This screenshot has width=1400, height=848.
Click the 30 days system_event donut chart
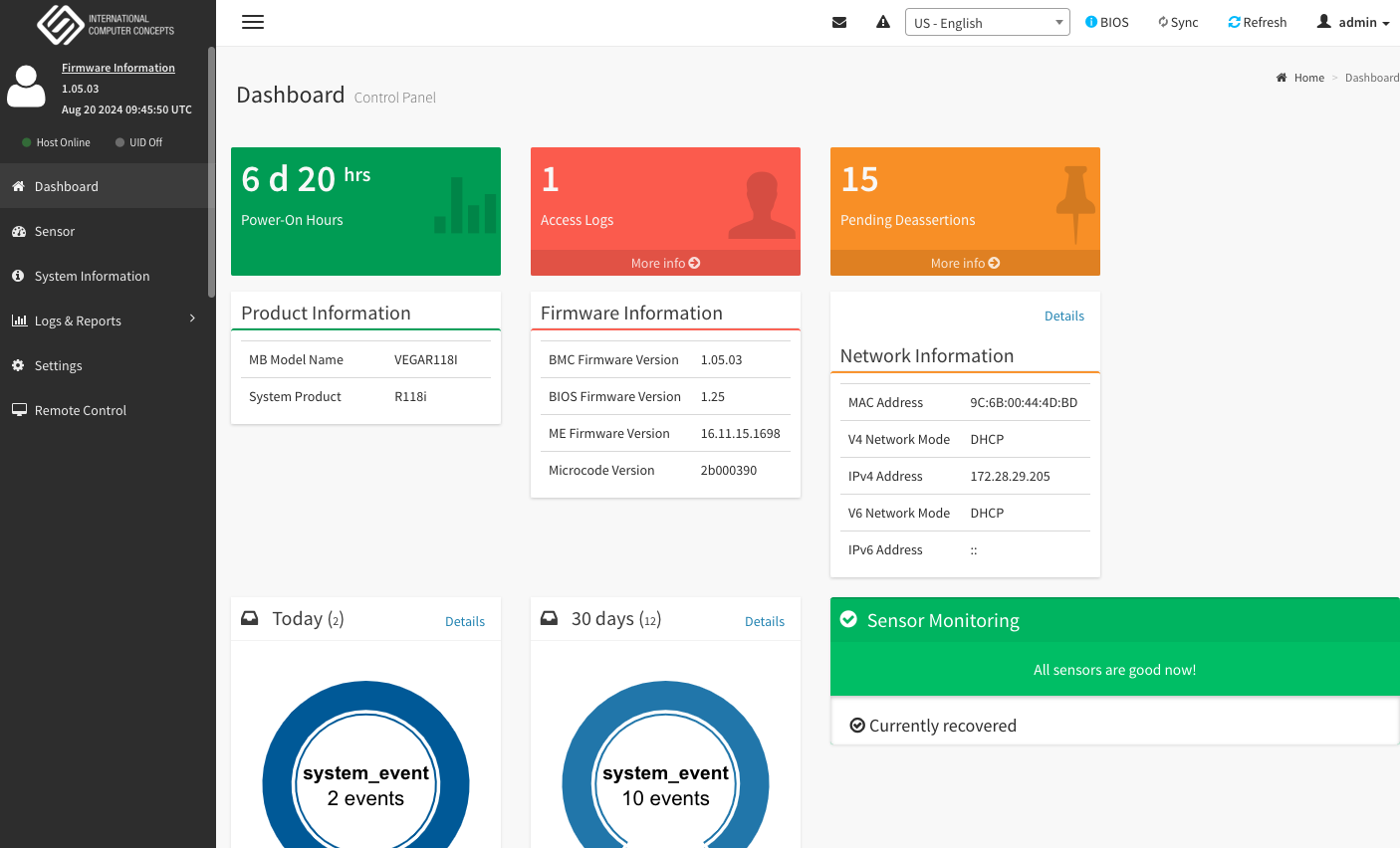665,785
